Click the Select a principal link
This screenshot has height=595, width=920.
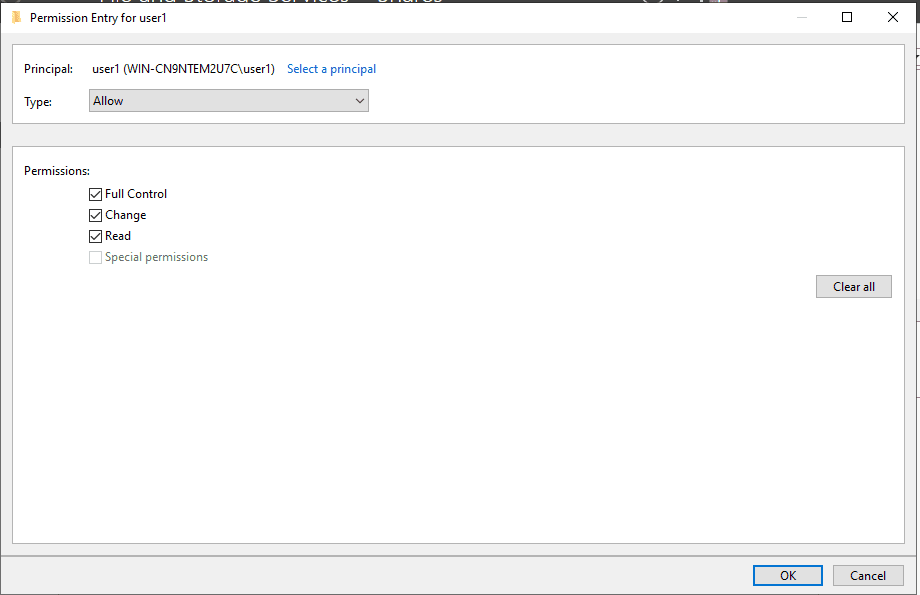(331, 69)
